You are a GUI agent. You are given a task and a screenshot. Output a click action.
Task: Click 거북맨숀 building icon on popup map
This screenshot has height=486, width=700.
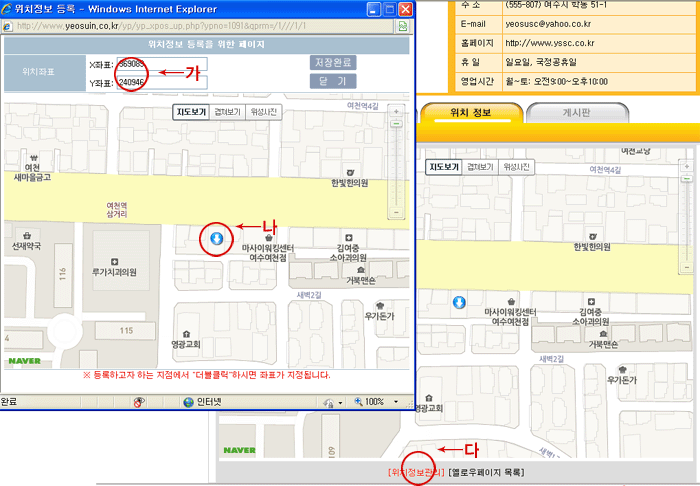click(x=361, y=270)
